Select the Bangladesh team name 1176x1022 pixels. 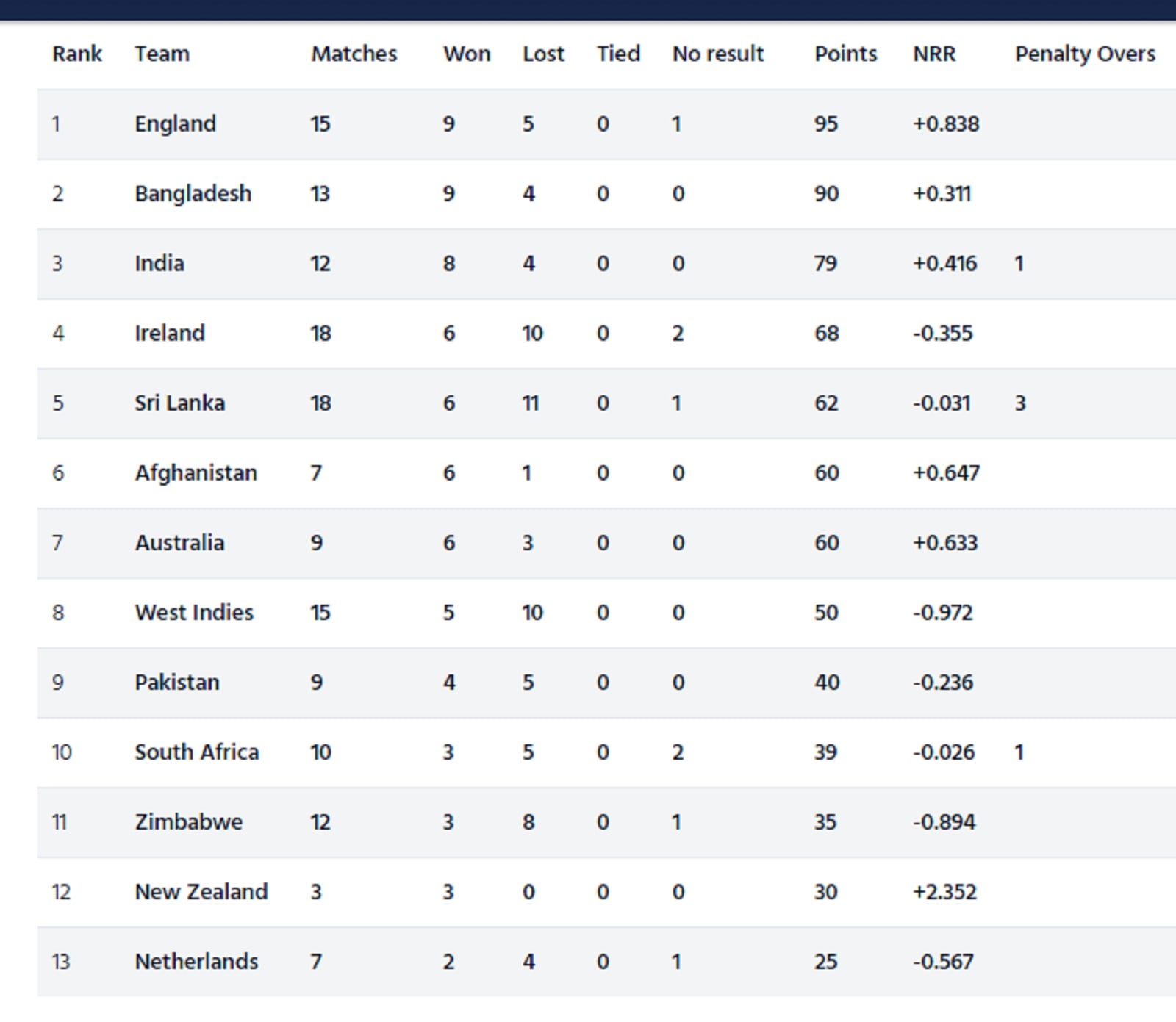pos(193,194)
